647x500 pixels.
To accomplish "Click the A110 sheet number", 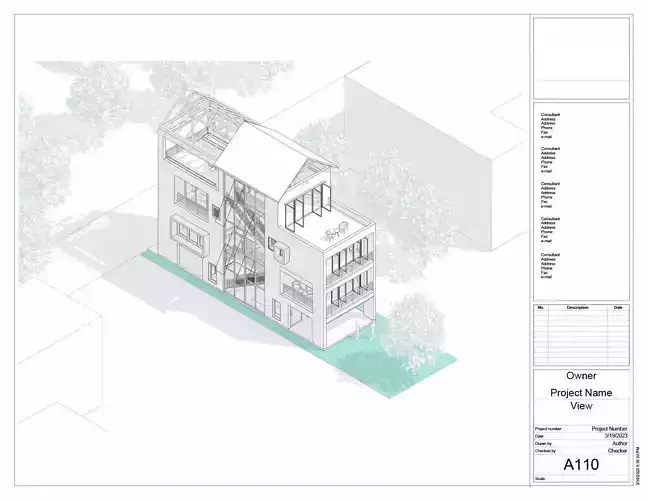I will (581, 465).
